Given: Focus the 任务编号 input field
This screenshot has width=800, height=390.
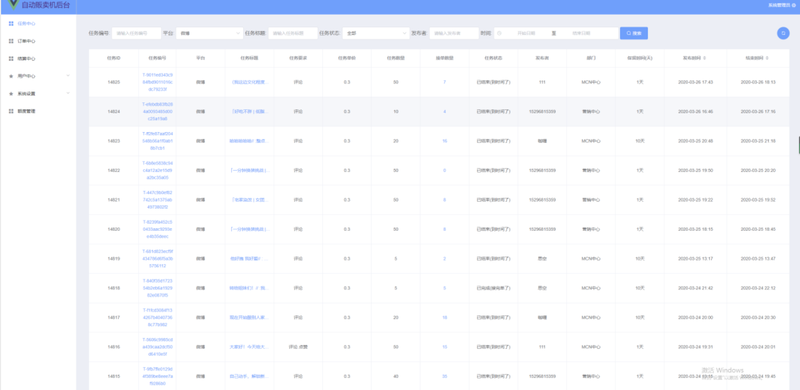Looking at the screenshot, I should (x=136, y=33).
